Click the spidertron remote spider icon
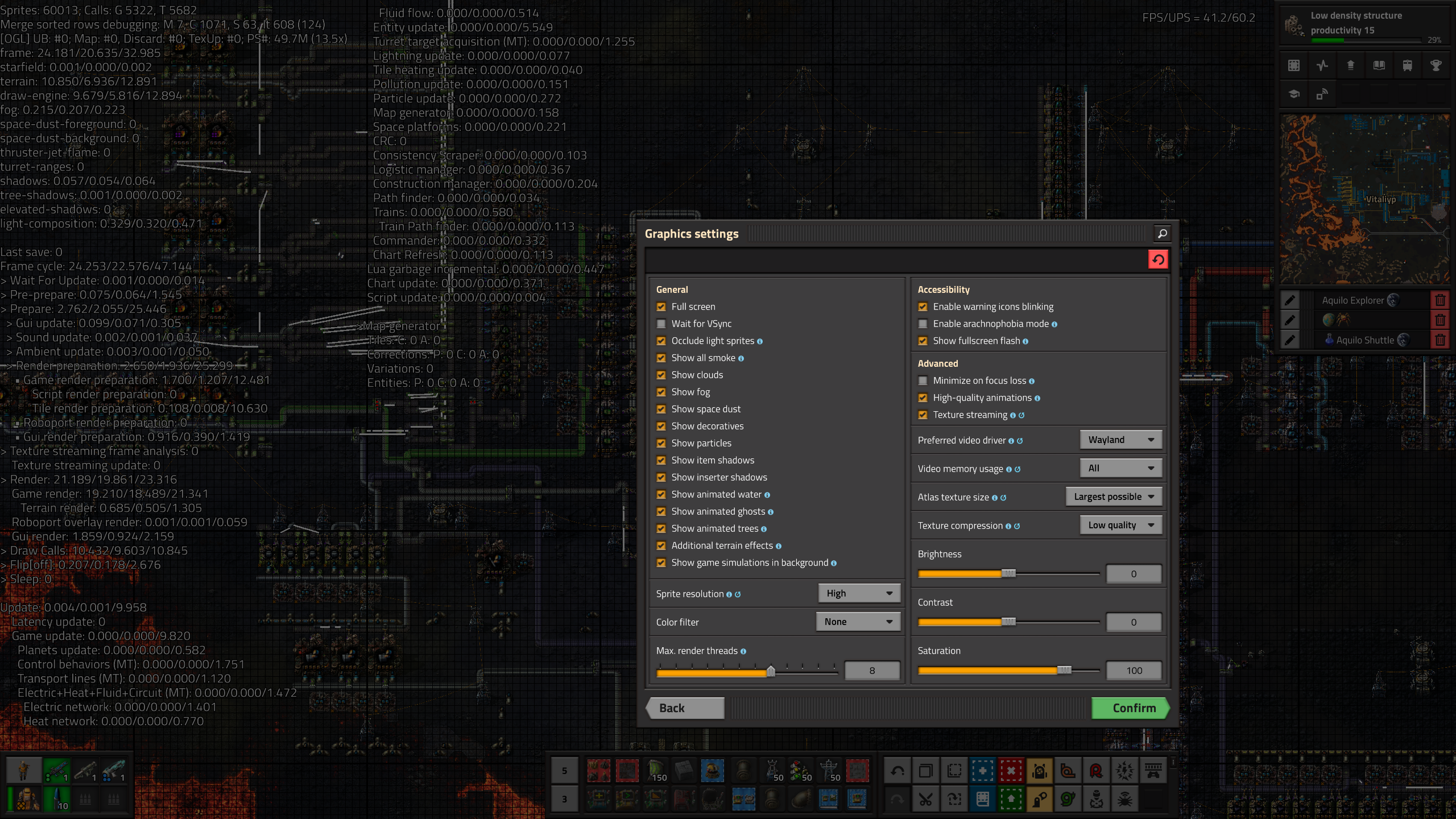The height and width of the screenshot is (819, 1456). coord(1125,799)
